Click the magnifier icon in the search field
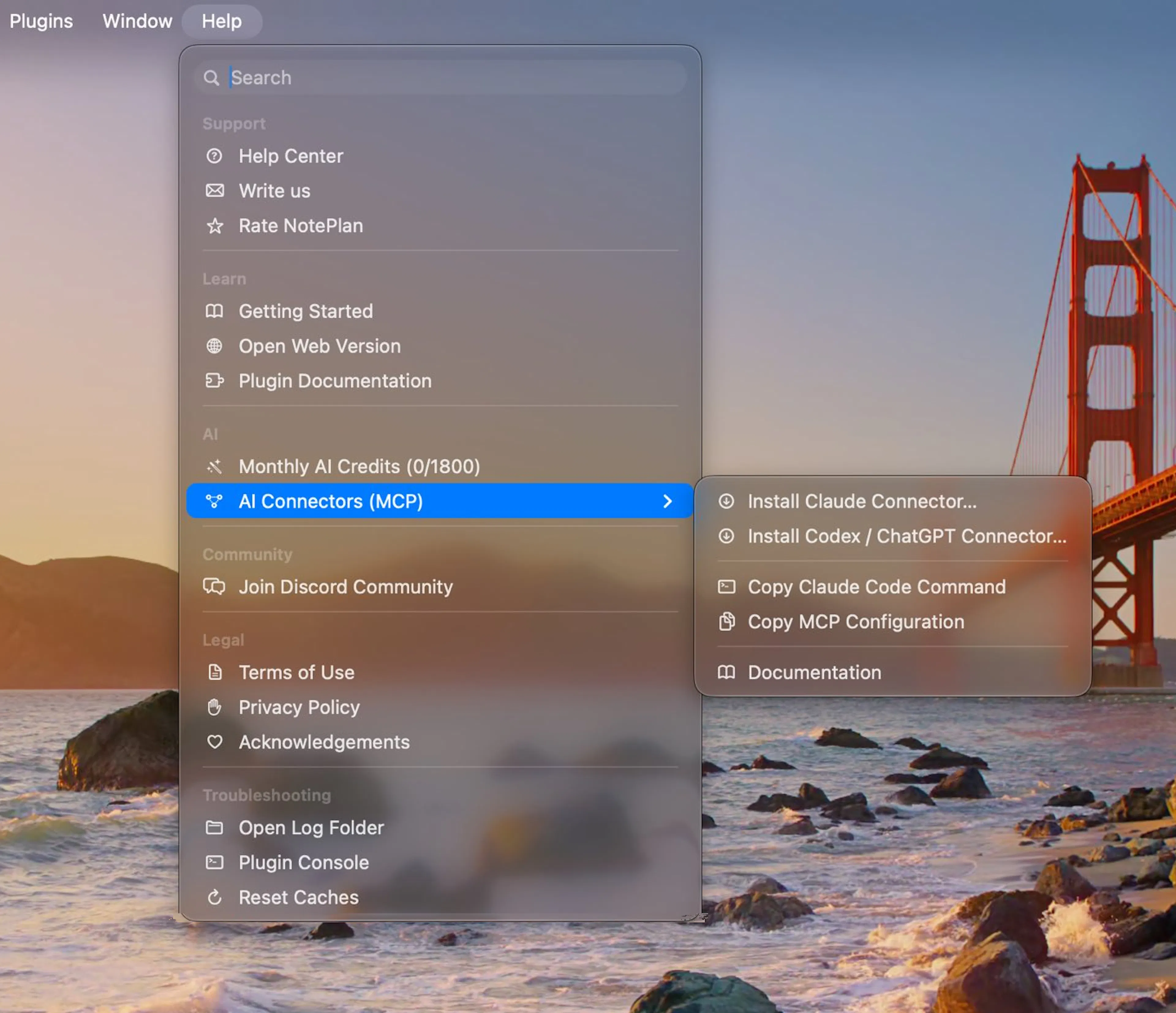 click(x=211, y=77)
